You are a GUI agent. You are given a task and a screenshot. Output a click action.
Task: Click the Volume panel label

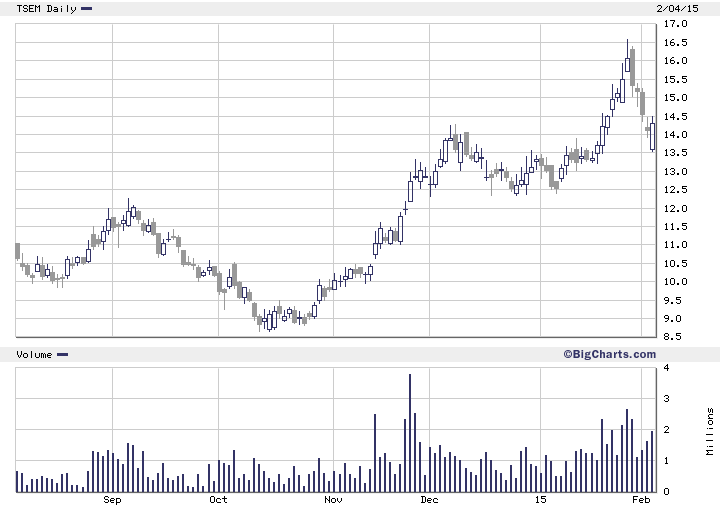(34, 354)
